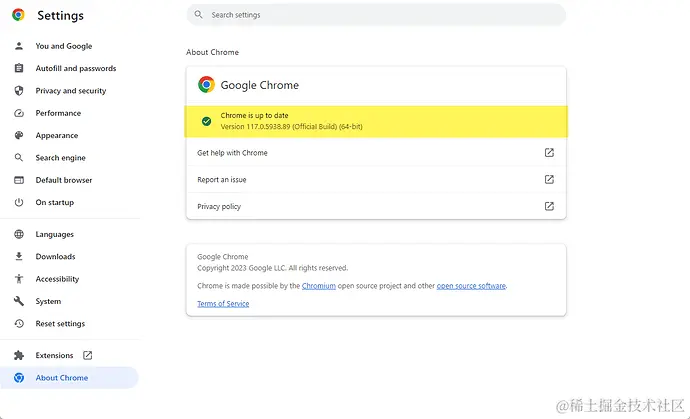This screenshot has height=419, width=690.
Task: Select About Chrome sidebar item
Action: point(69,378)
